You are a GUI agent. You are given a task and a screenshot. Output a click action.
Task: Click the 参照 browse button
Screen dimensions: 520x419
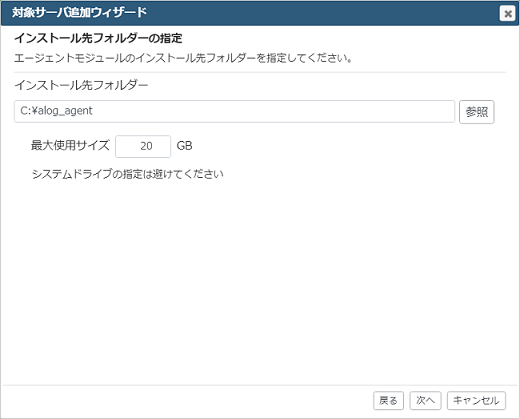coord(476,112)
